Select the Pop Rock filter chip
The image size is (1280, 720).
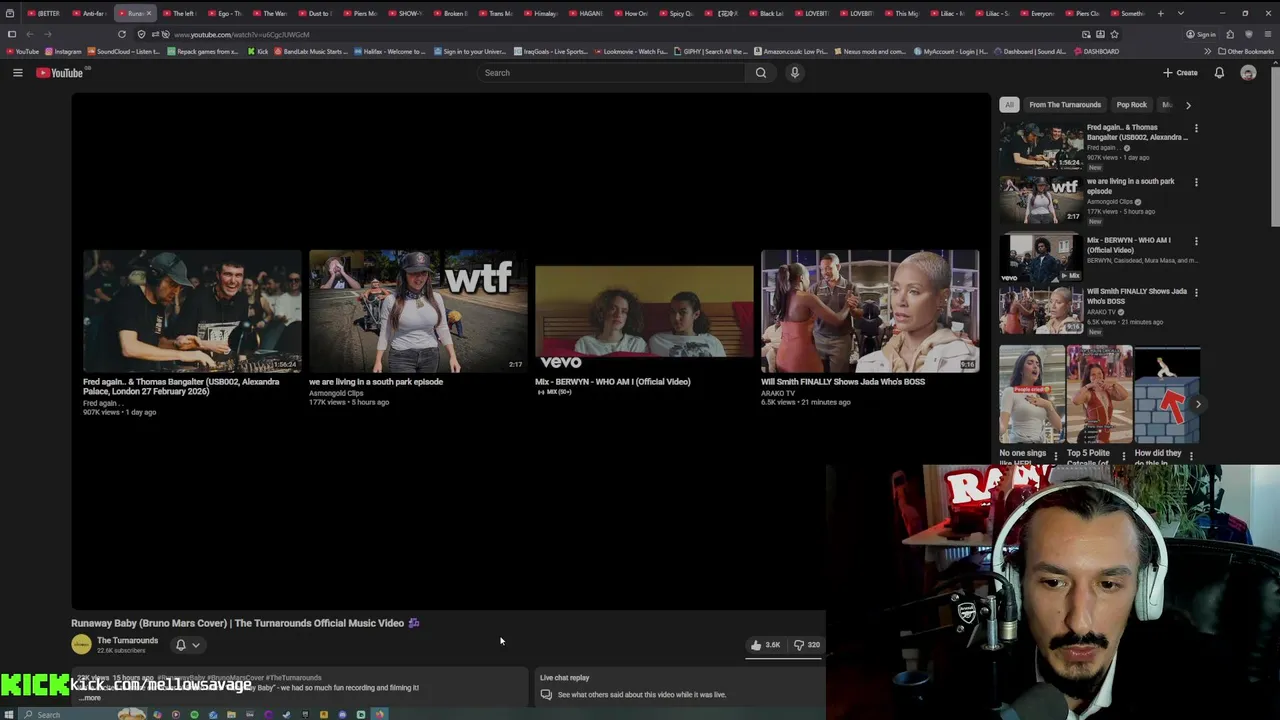pyautogui.click(x=1132, y=105)
